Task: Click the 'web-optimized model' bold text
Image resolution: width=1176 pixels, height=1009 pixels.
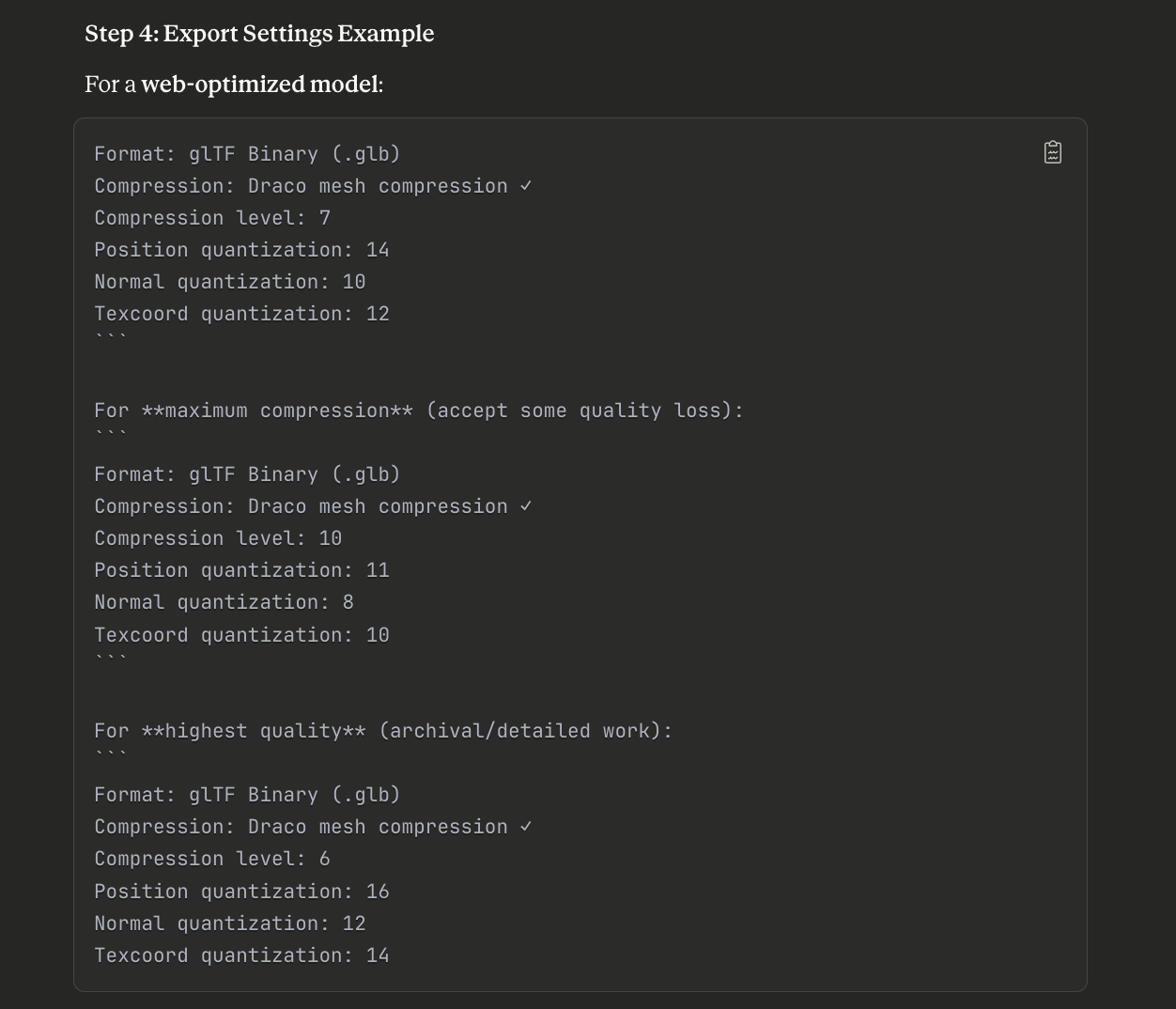Action: coord(260,85)
